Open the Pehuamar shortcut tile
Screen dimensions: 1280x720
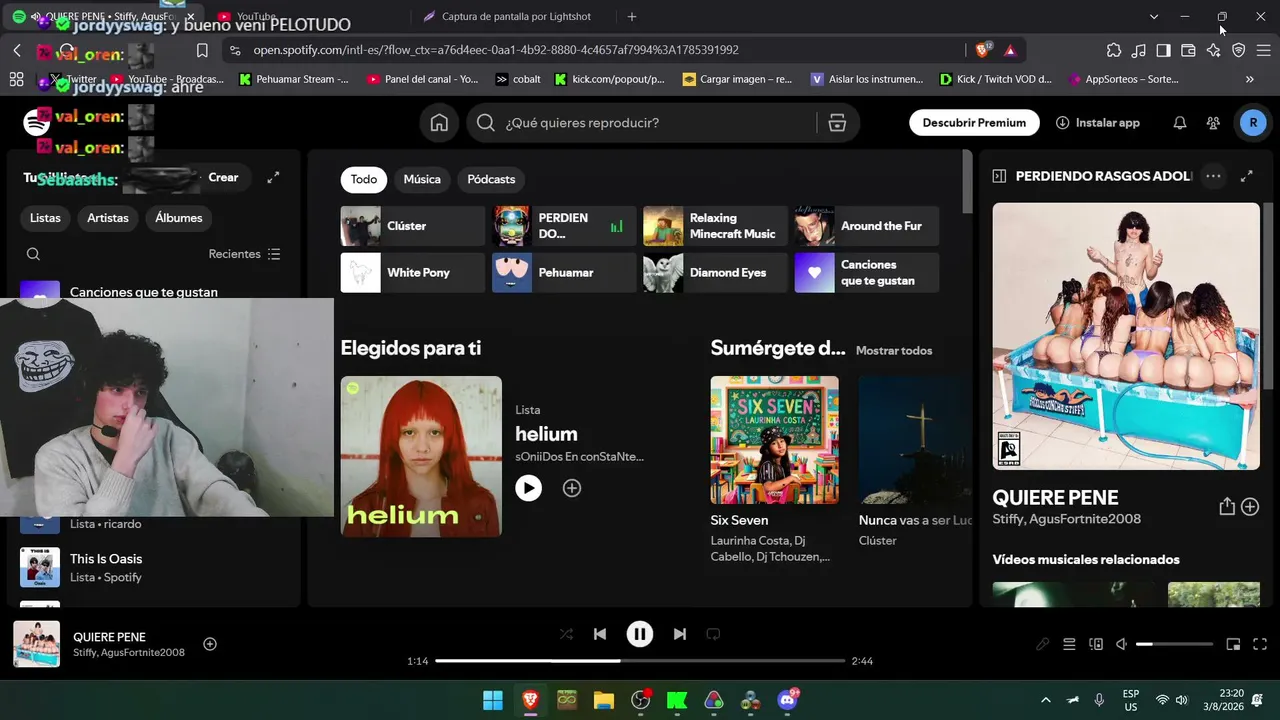pos(564,273)
